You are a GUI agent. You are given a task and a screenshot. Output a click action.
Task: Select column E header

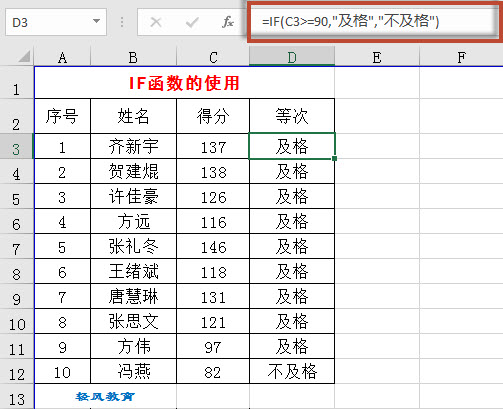coord(377,57)
